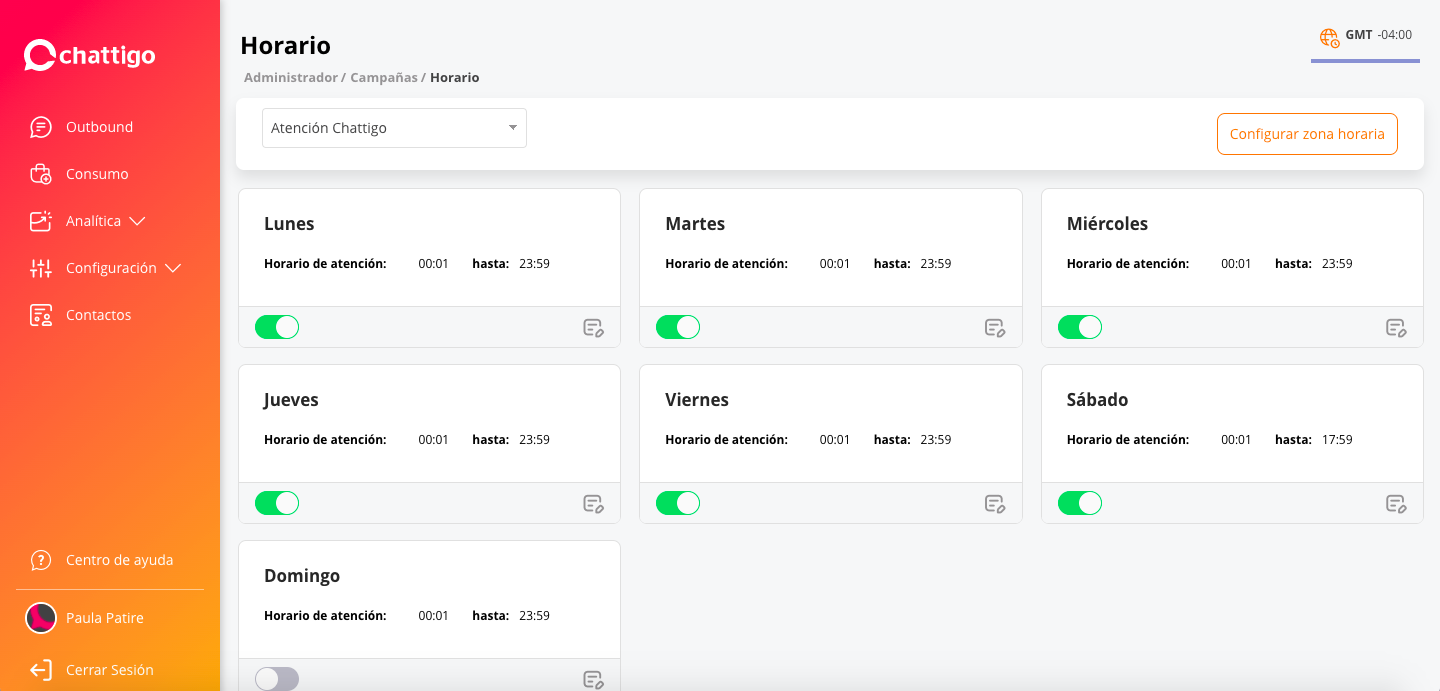This screenshot has width=1440, height=691.
Task: Open the edit icon on Miércoles card
Action: (x=1395, y=328)
